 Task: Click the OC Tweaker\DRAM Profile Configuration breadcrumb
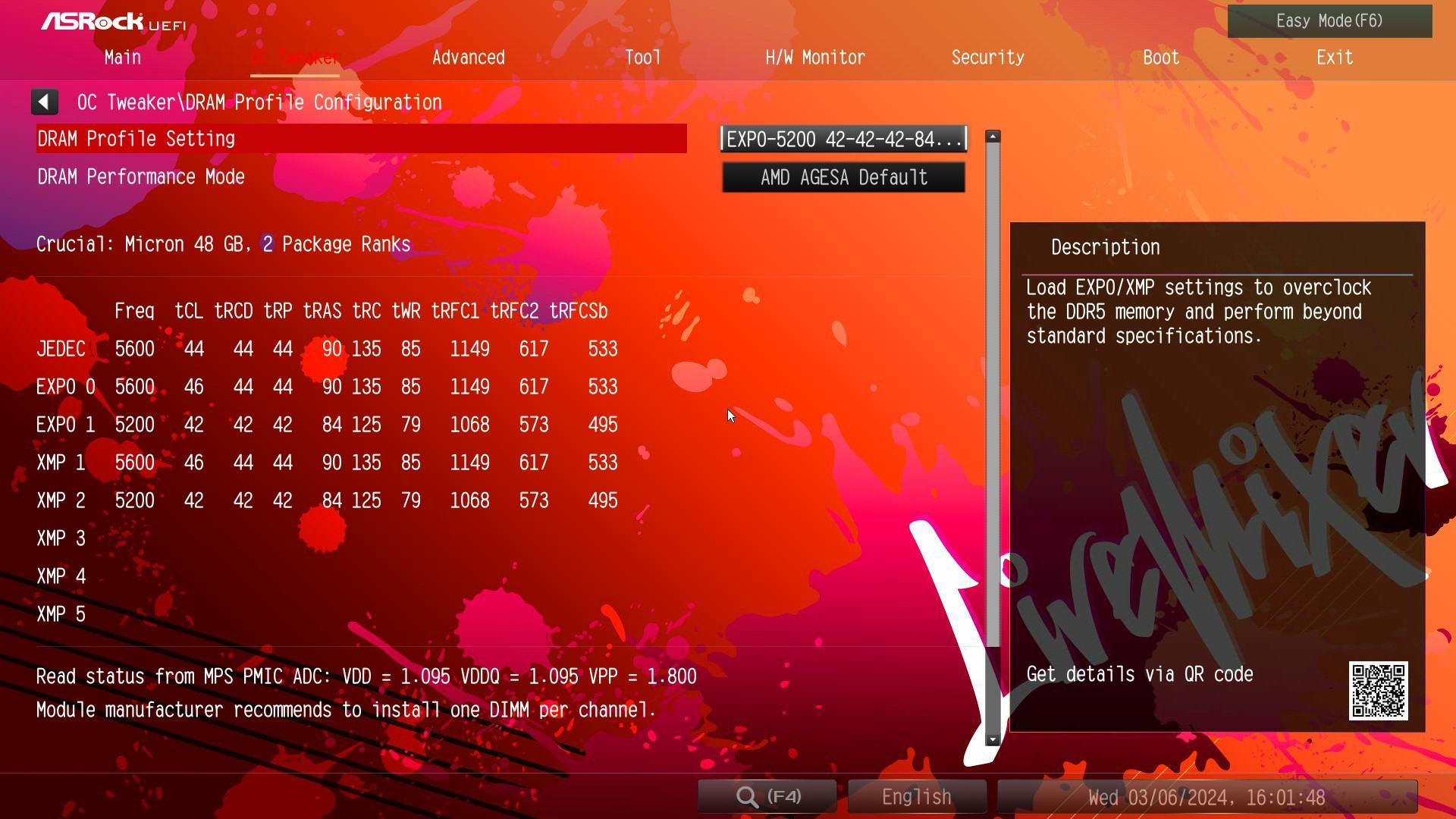259,102
